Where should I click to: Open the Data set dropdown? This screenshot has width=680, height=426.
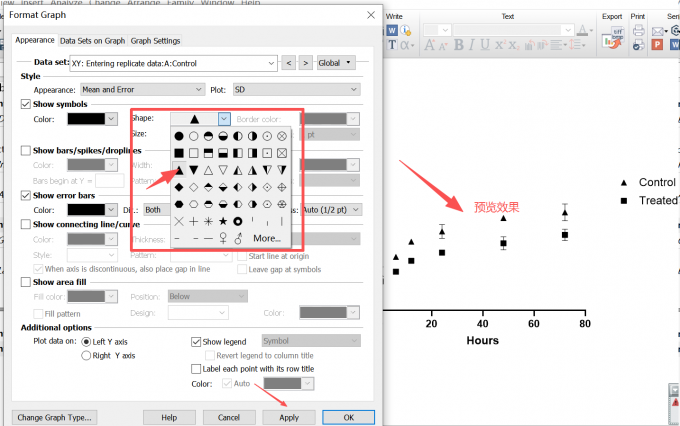pyautogui.click(x=173, y=63)
